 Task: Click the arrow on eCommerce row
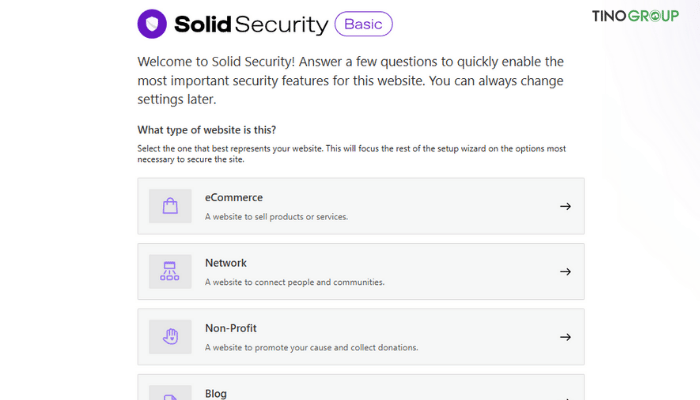click(x=565, y=206)
